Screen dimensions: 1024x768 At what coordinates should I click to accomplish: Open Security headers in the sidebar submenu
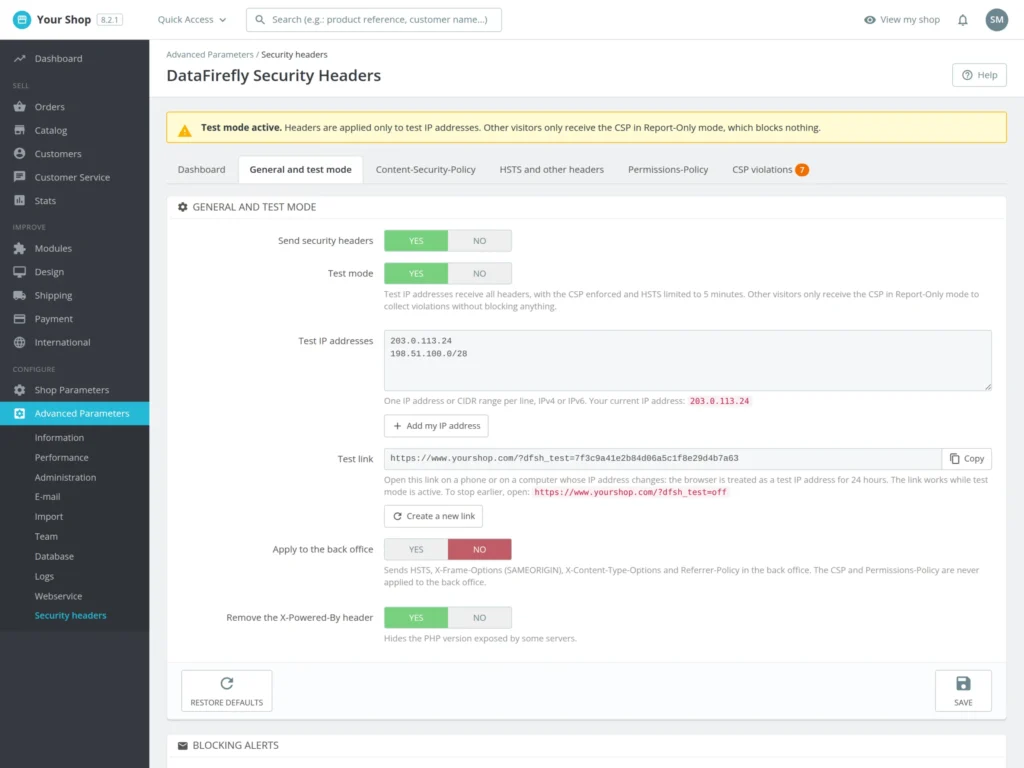[71, 616]
